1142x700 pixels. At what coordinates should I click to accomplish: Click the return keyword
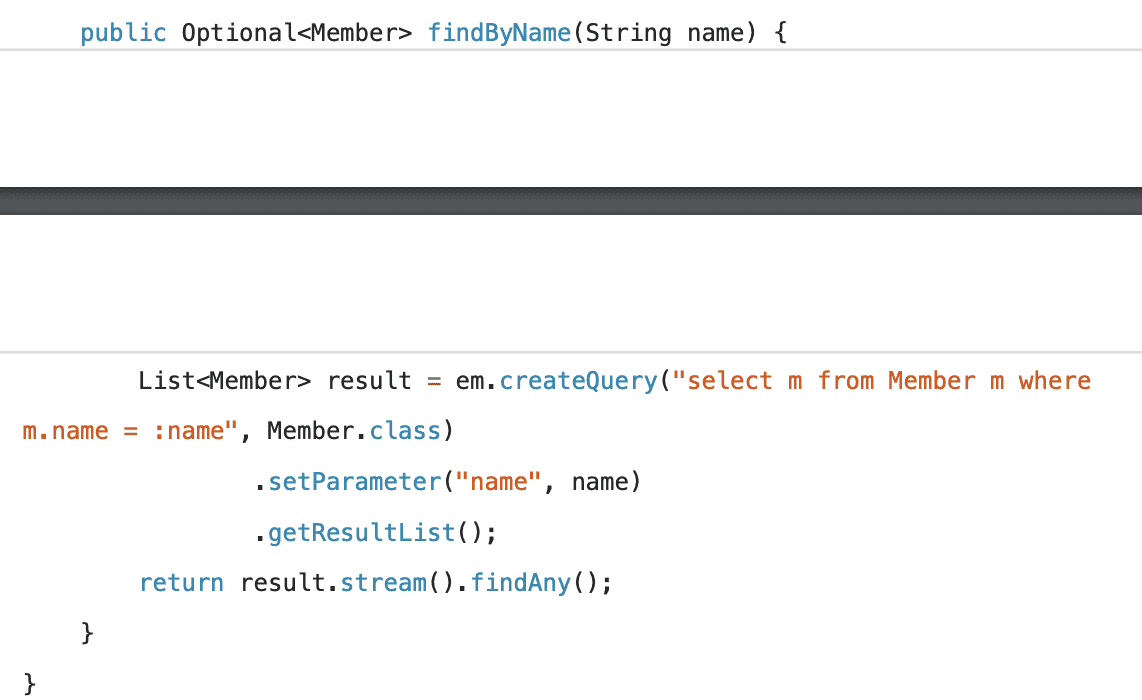(181, 582)
